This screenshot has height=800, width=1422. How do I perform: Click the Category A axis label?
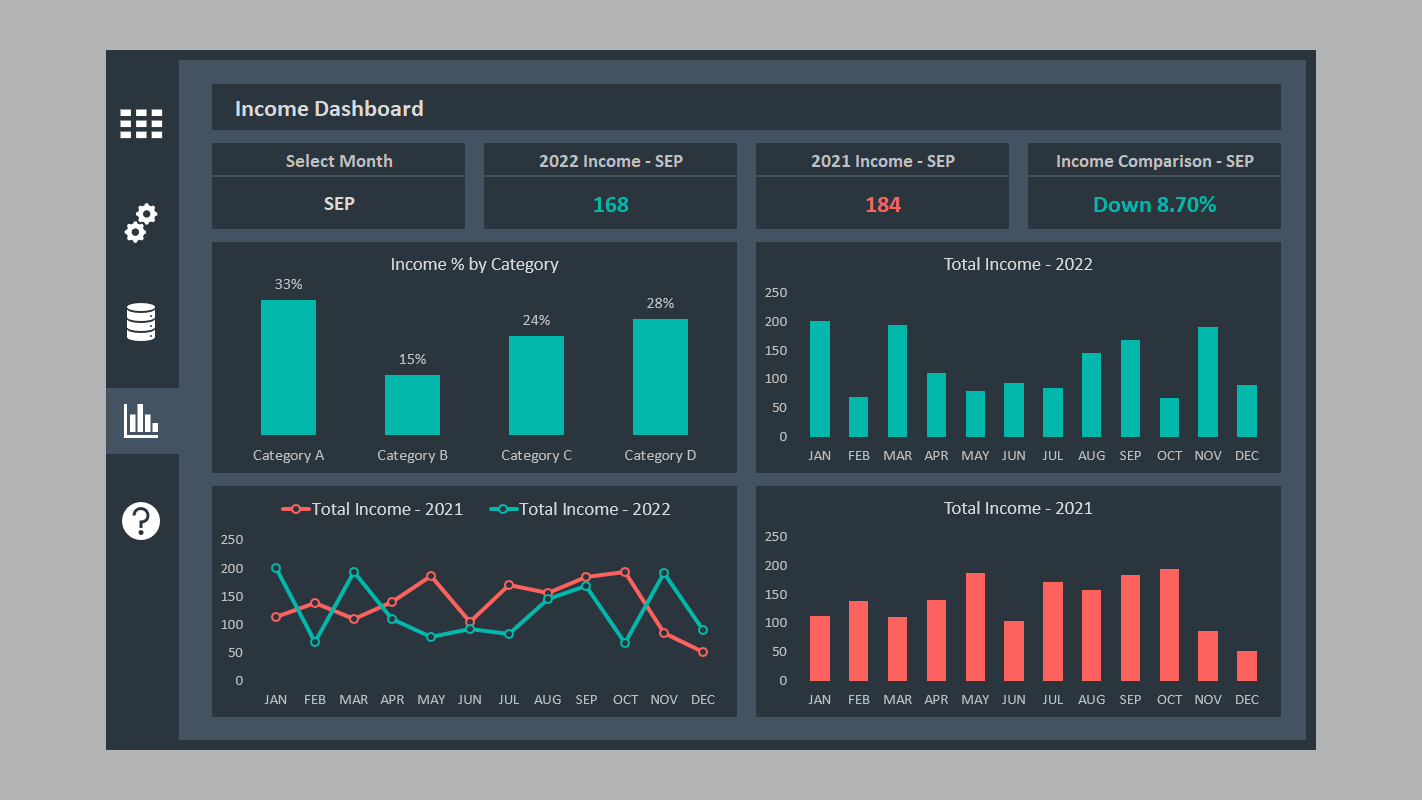coord(288,455)
